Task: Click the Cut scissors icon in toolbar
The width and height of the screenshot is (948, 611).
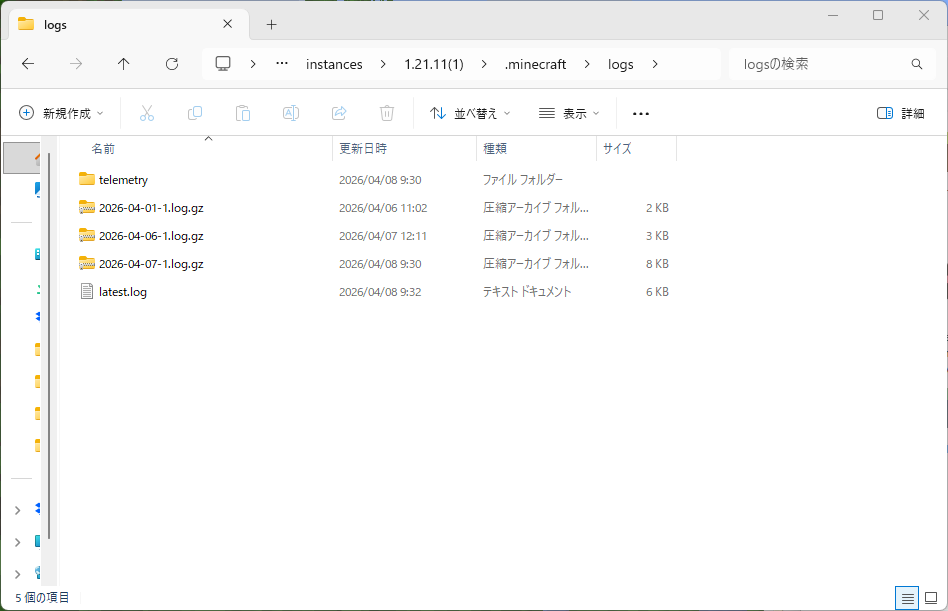Action: pos(147,113)
